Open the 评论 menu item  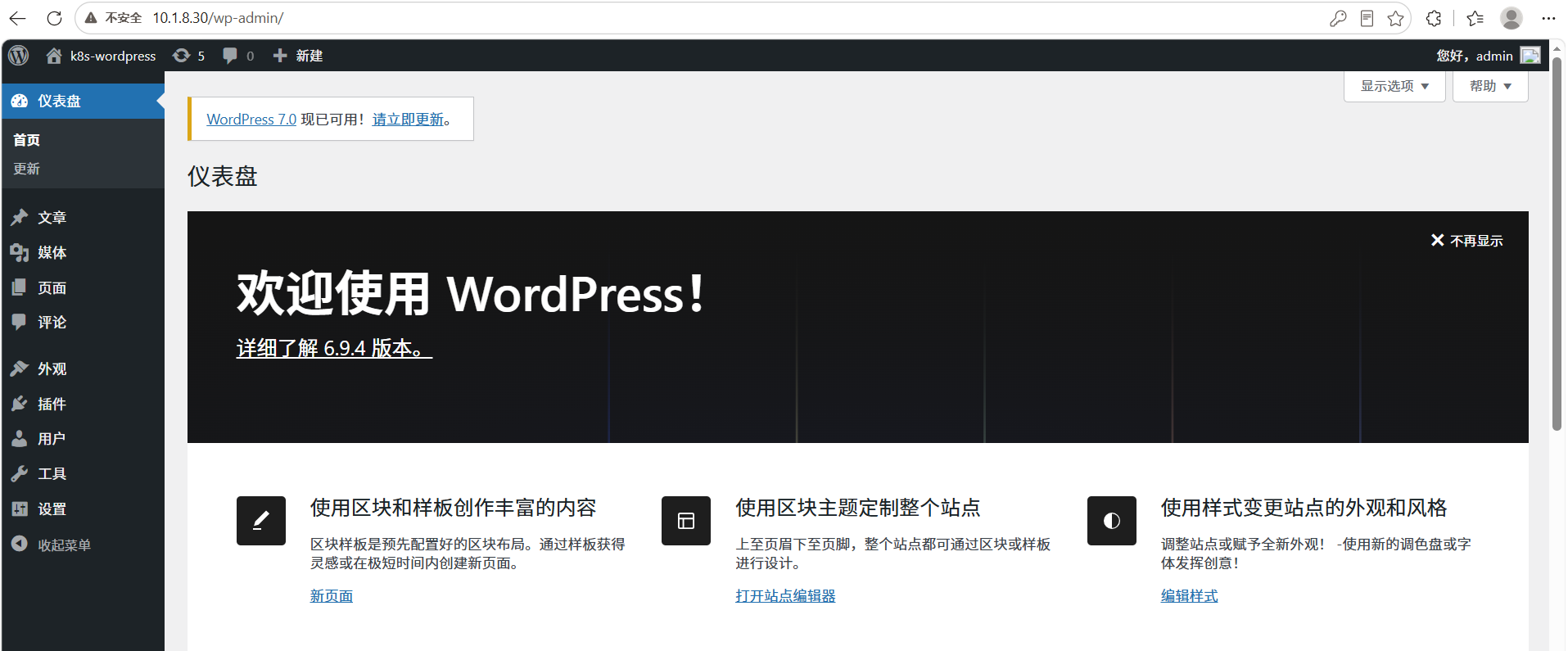83,322
